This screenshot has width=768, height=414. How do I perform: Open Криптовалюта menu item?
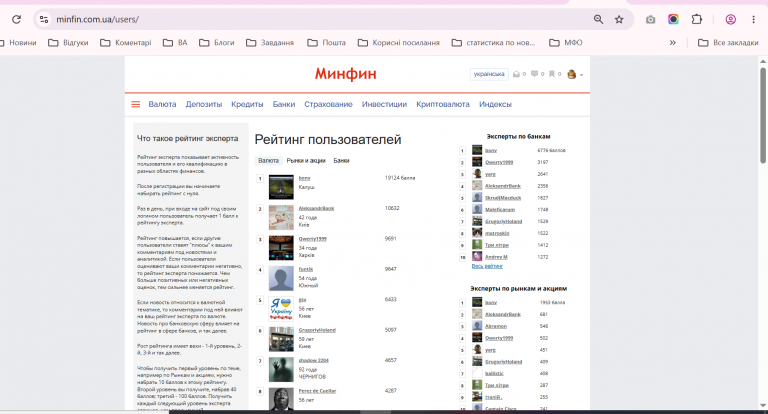click(443, 104)
